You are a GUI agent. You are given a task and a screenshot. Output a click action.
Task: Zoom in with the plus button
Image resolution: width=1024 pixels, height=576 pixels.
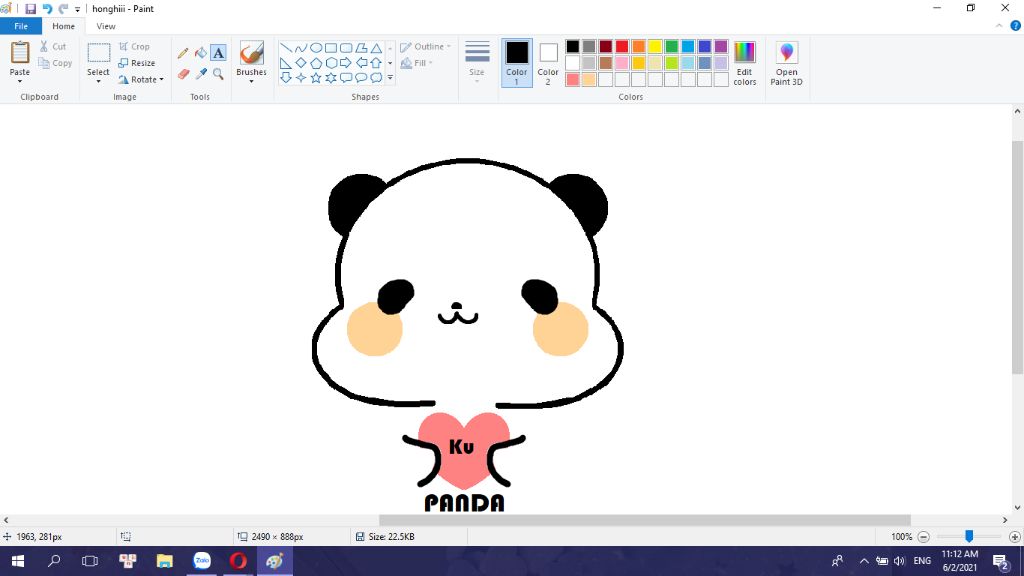click(1014, 537)
